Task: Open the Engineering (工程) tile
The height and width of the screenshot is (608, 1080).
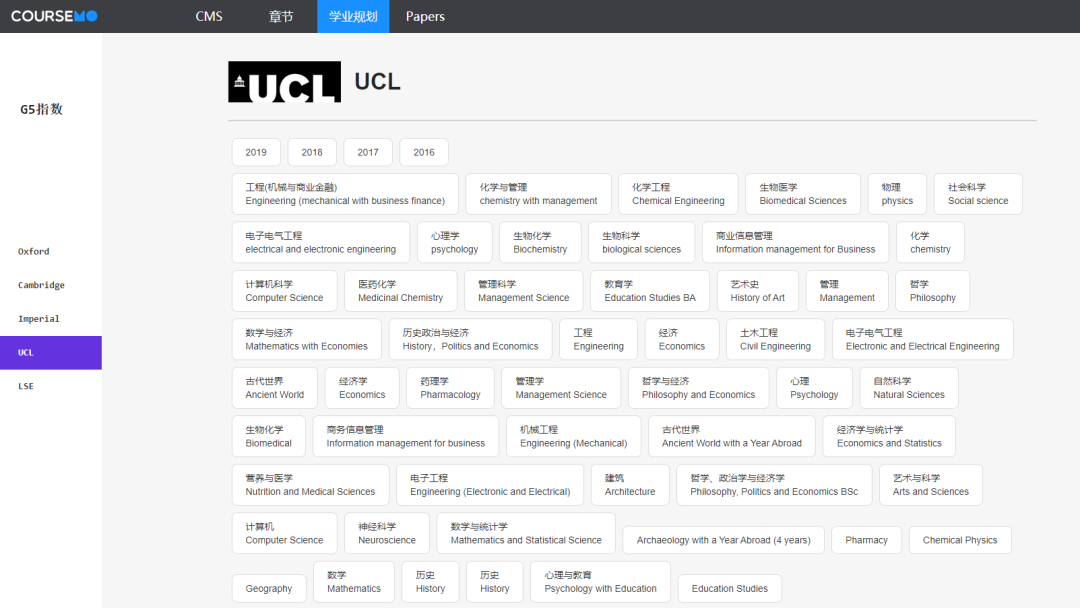Action: click(x=599, y=339)
